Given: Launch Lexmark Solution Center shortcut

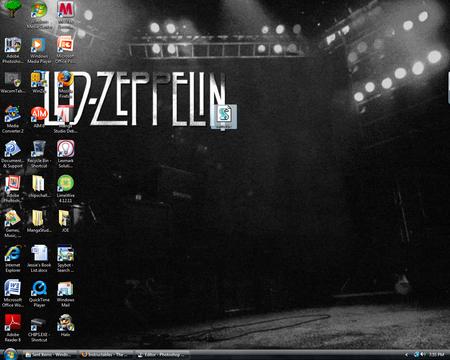Looking at the screenshot, I should pos(65,154).
